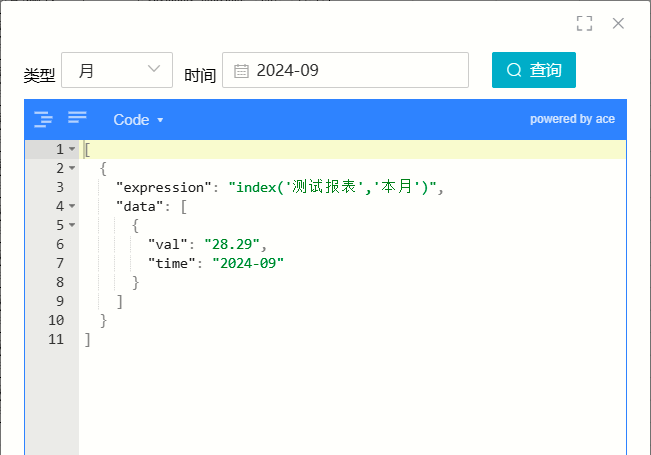Click the format JSON icon in editor toolbar
651x455 pixels.
pos(43,120)
